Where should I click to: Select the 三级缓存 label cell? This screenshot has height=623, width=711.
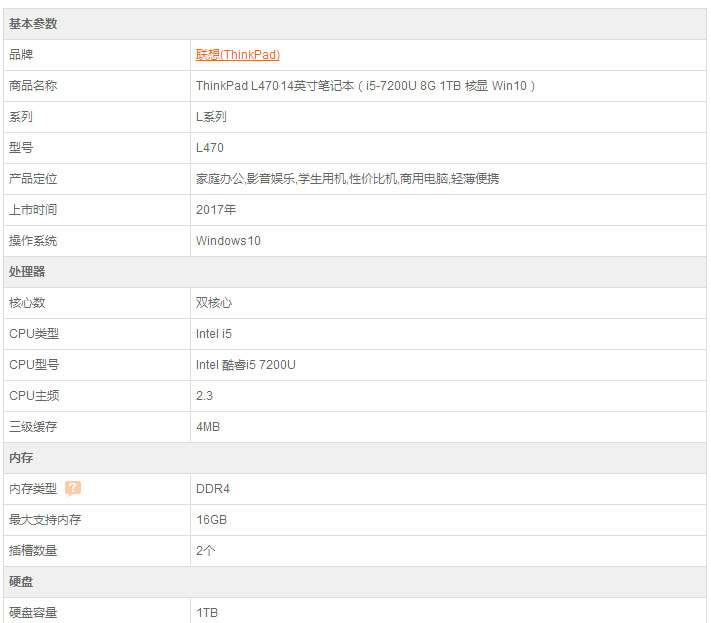97,427
